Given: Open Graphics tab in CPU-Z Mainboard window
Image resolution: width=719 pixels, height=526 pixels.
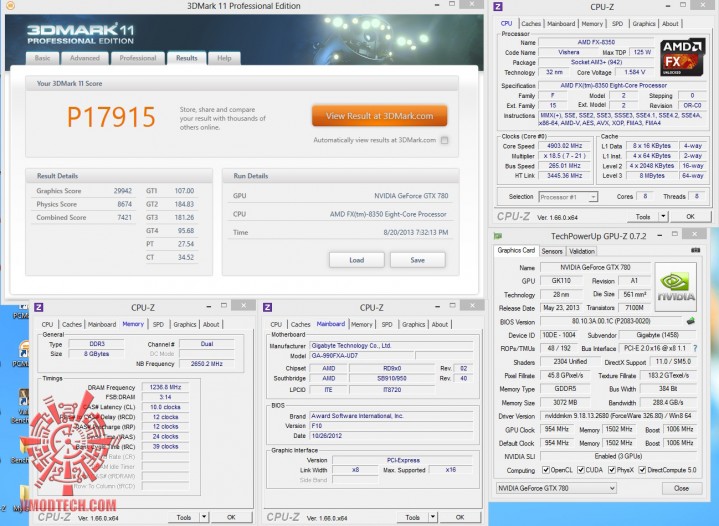Looking at the screenshot, I should [414, 324].
